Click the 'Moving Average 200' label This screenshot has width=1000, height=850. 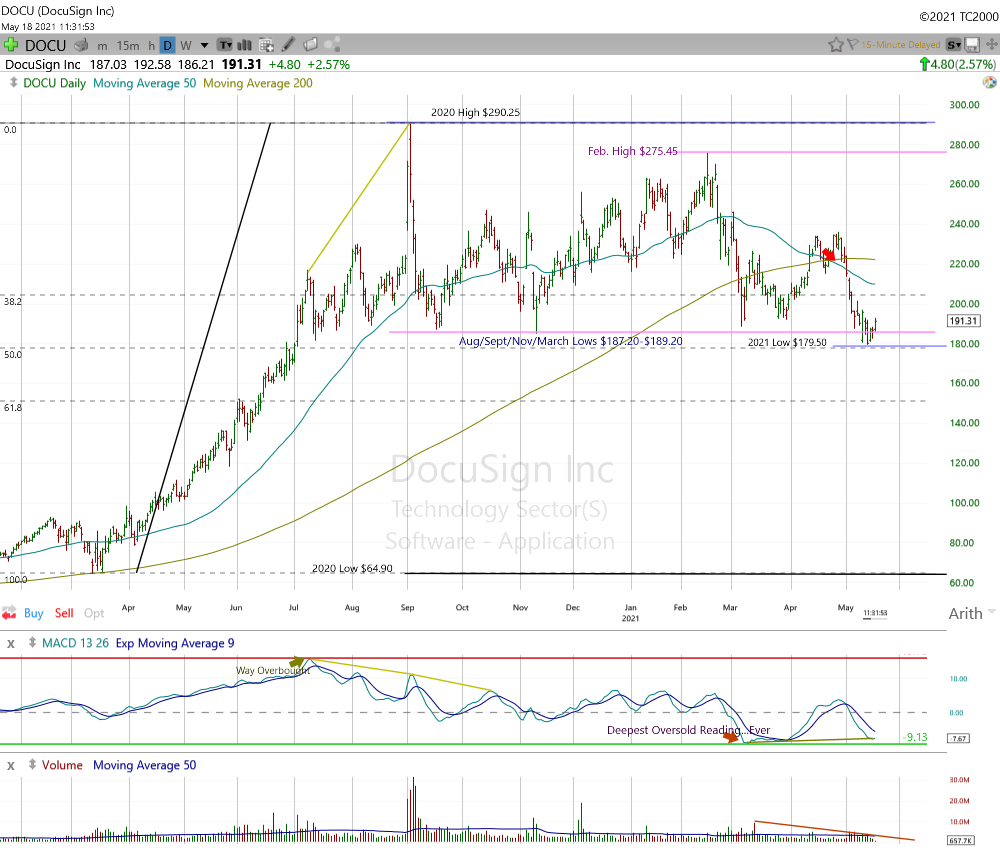click(258, 83)
